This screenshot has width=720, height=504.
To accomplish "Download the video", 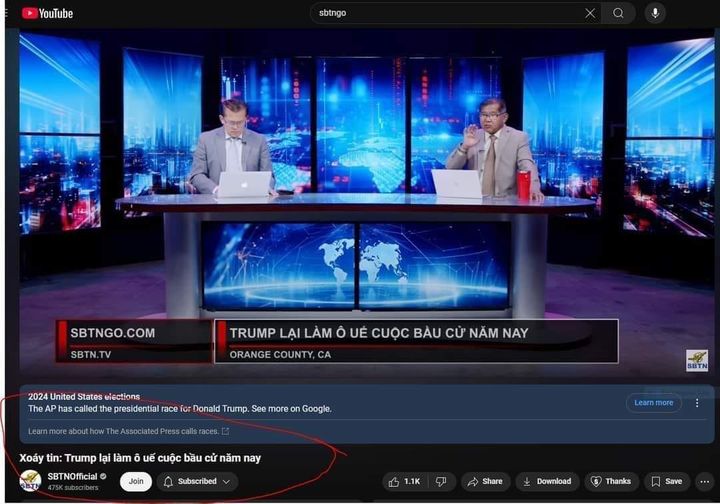I will pos(546,481).
